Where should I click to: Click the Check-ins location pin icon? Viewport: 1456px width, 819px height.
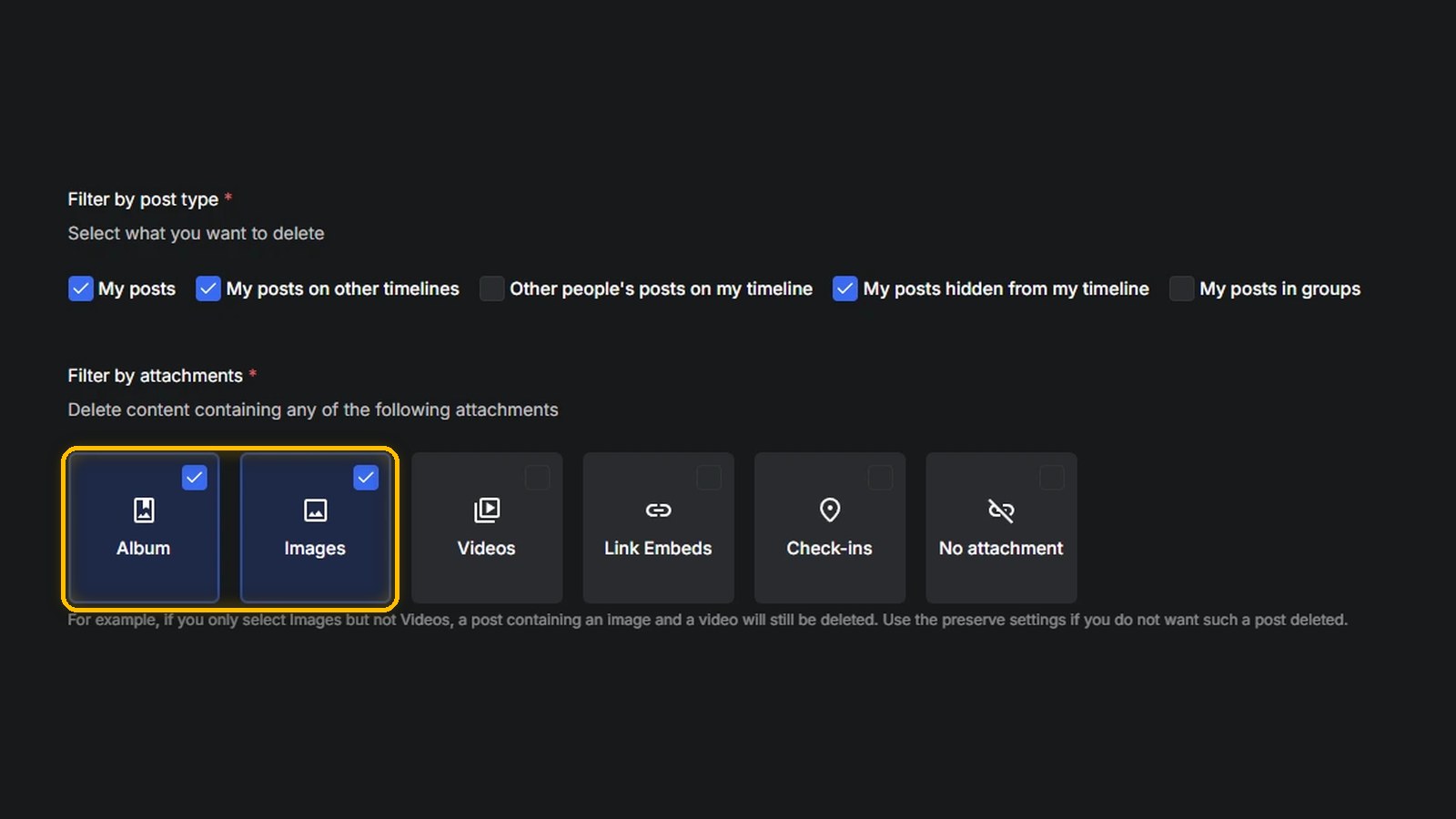coord(830,510)
